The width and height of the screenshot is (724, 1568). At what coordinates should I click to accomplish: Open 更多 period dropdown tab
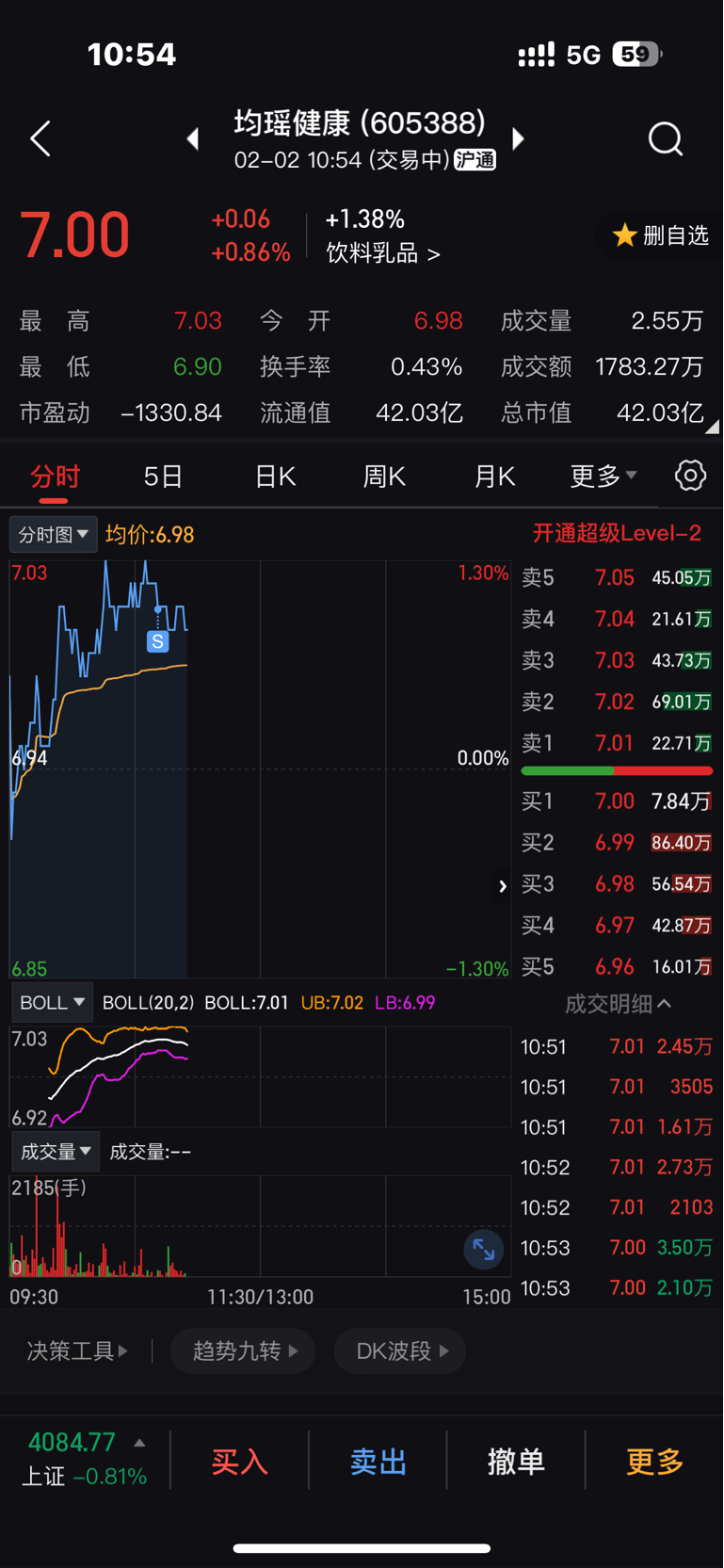603,476
